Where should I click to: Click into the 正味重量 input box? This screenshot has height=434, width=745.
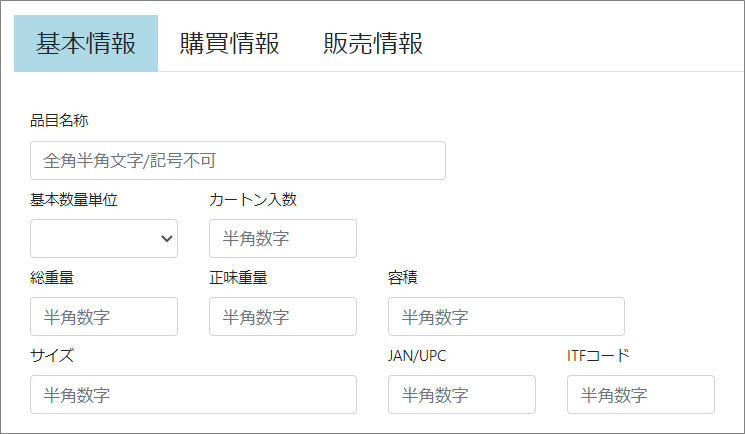[283, 316]
